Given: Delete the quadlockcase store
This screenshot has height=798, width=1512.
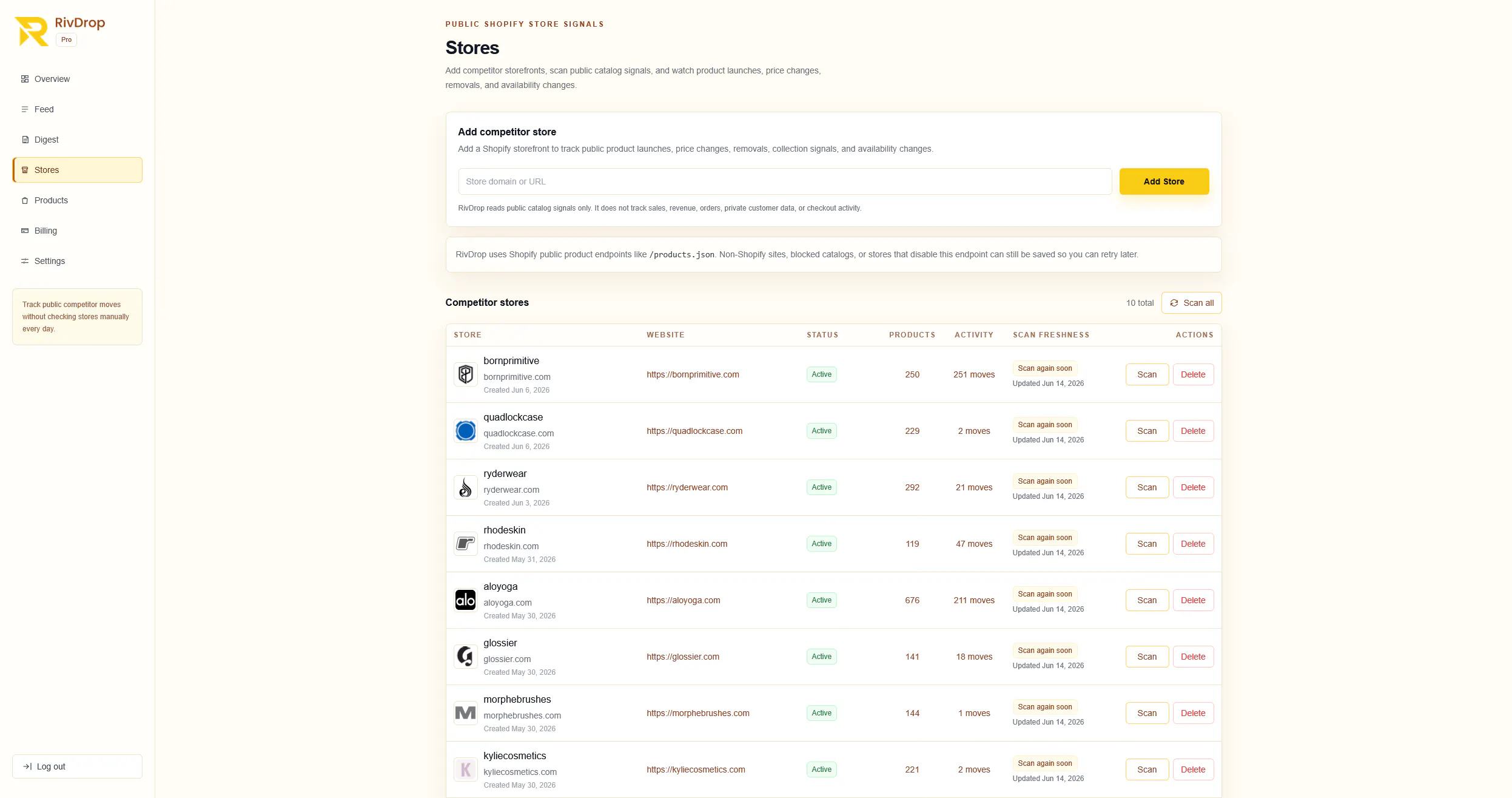Looking at the screenshot, I should pos(1193,431).
